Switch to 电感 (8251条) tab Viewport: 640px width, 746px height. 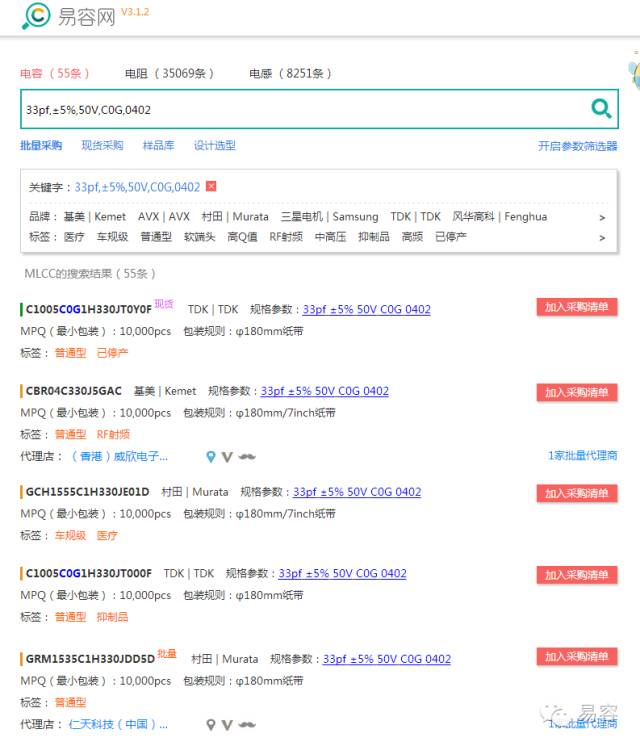pos(290,73)
